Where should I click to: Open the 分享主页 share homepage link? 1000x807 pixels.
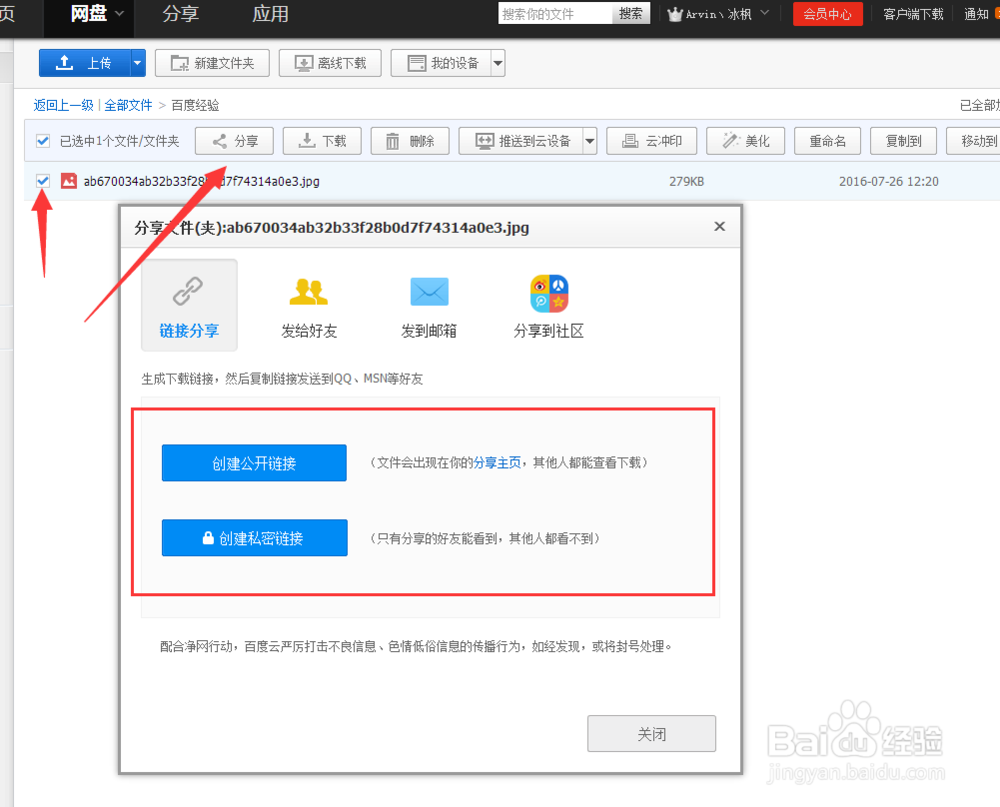(497, 463)
